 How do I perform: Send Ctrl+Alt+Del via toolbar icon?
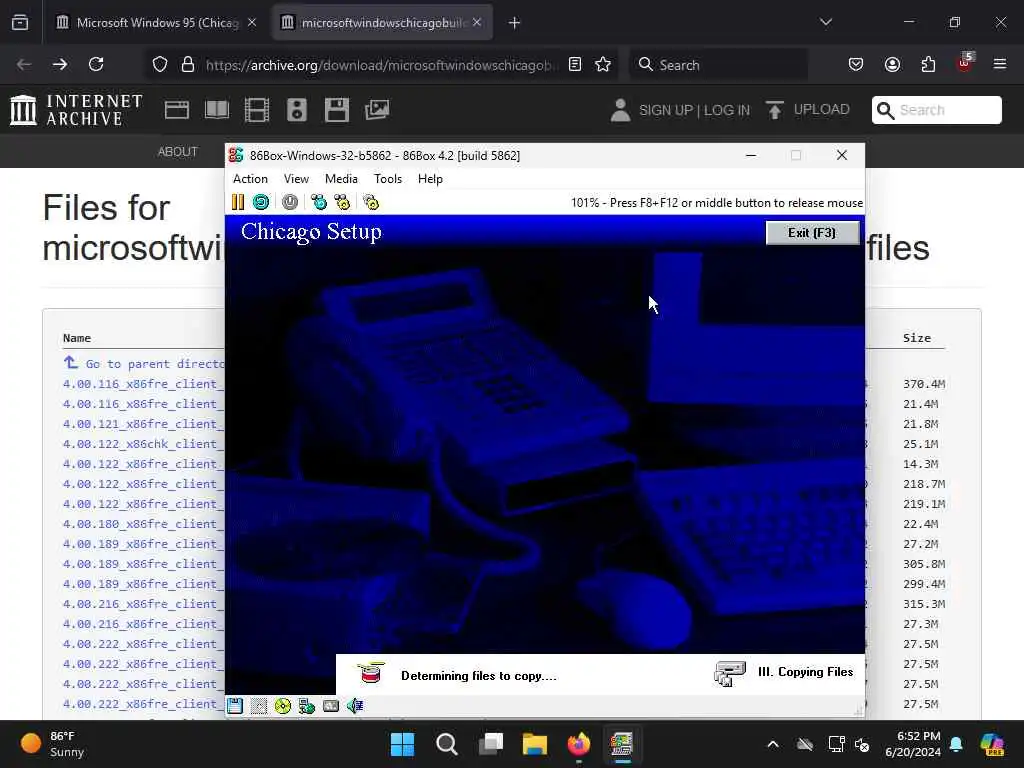[319, 202]
